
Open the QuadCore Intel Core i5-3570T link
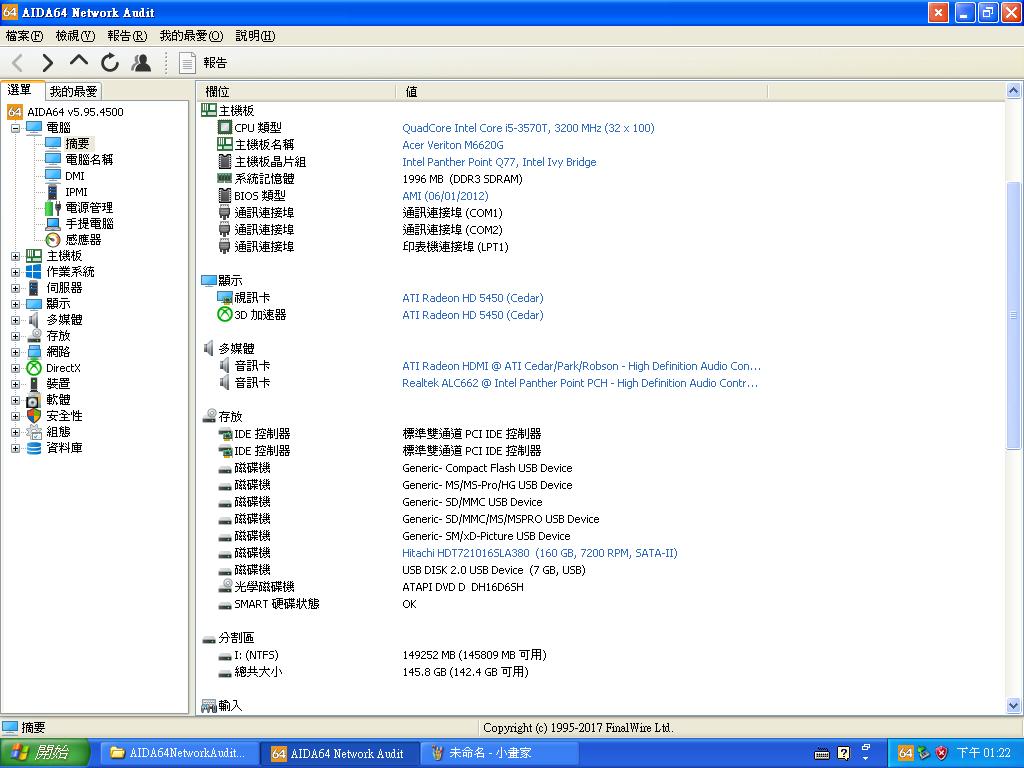pyautogui.click(x=528, y=128)
